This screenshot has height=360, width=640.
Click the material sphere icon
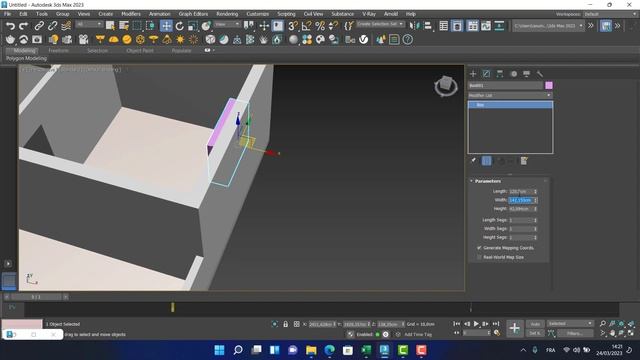pos(293,40)
